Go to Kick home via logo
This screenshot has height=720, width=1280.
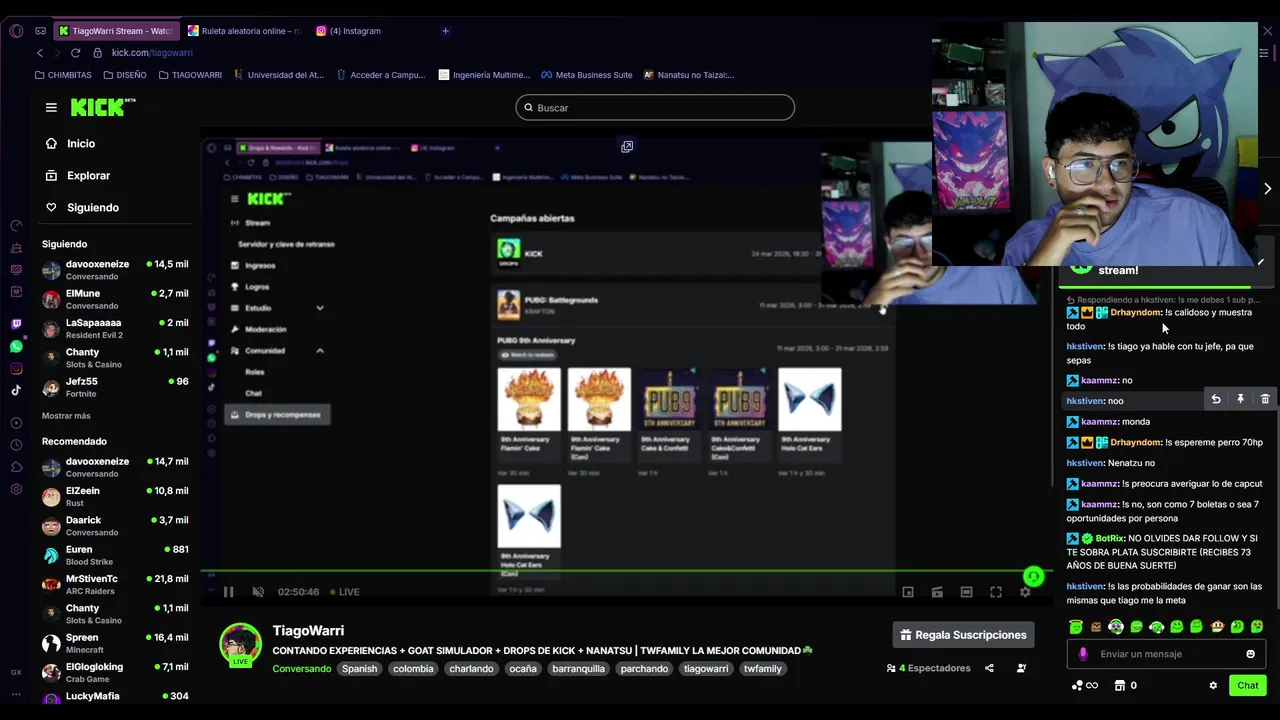(103, 107)
